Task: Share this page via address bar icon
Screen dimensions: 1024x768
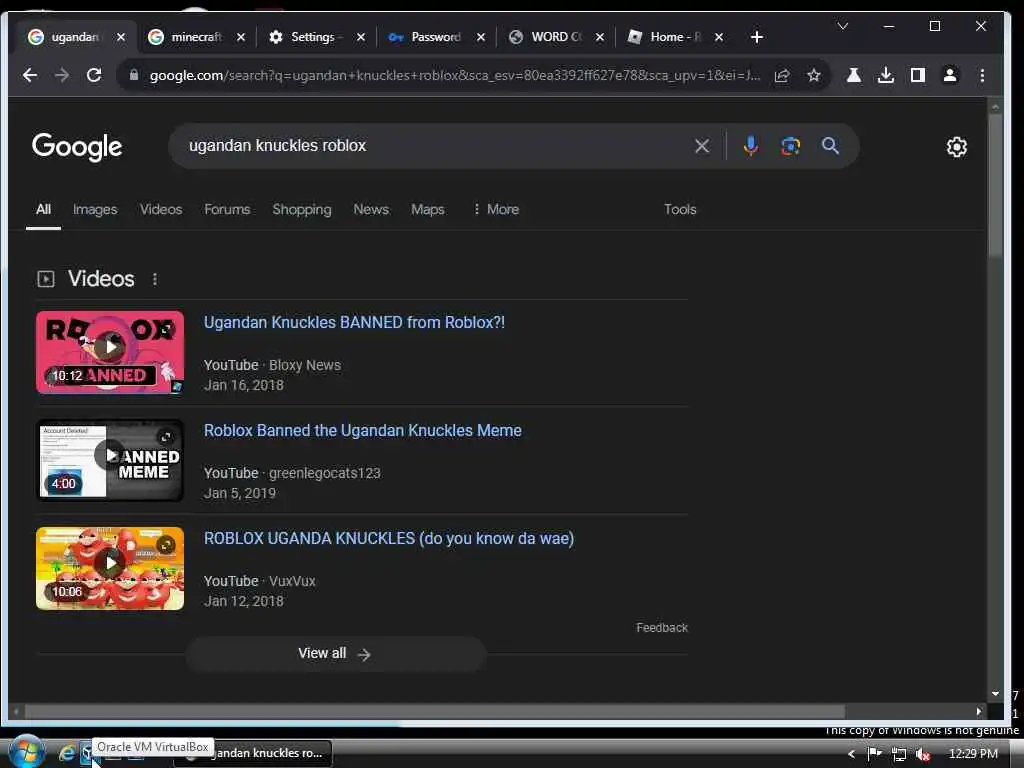Action: [x=782, y=76]
